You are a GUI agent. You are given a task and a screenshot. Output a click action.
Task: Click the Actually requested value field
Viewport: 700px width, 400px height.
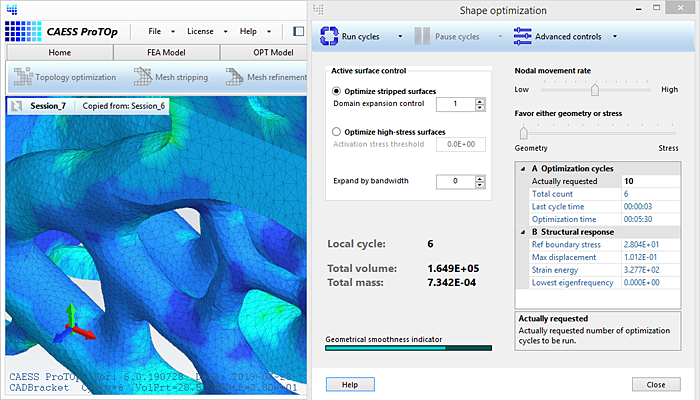645,181
